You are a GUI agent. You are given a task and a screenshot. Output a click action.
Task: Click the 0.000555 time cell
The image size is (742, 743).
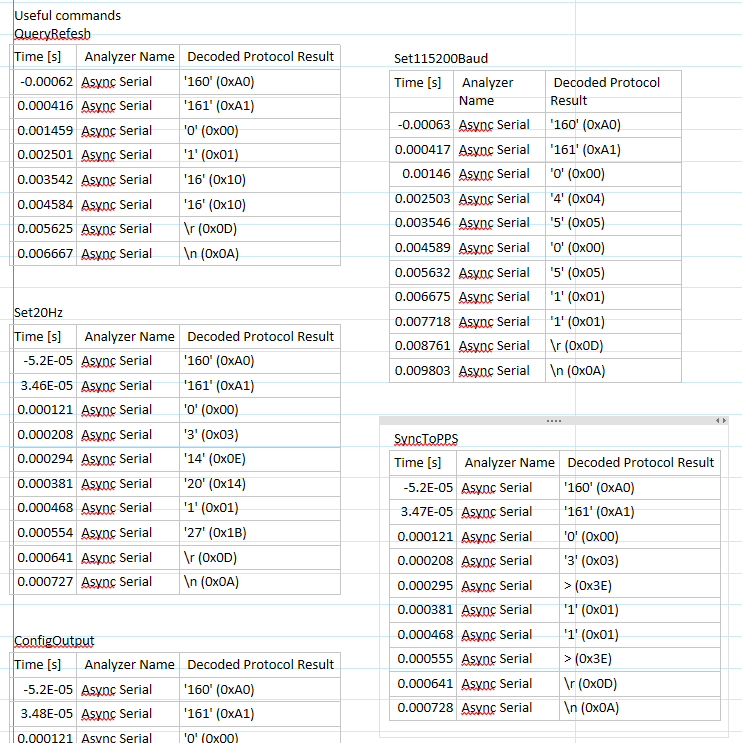pyautogui.click(x=425, y=659)
